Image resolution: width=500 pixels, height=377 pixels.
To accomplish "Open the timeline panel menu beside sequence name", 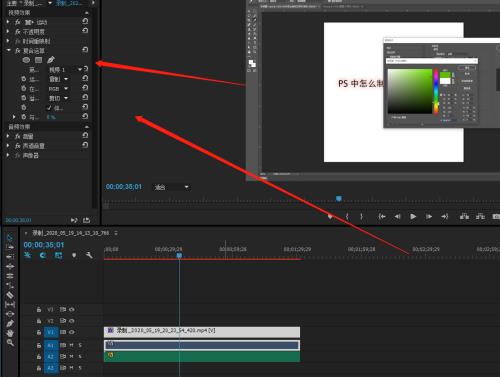I will pos(116,233).
